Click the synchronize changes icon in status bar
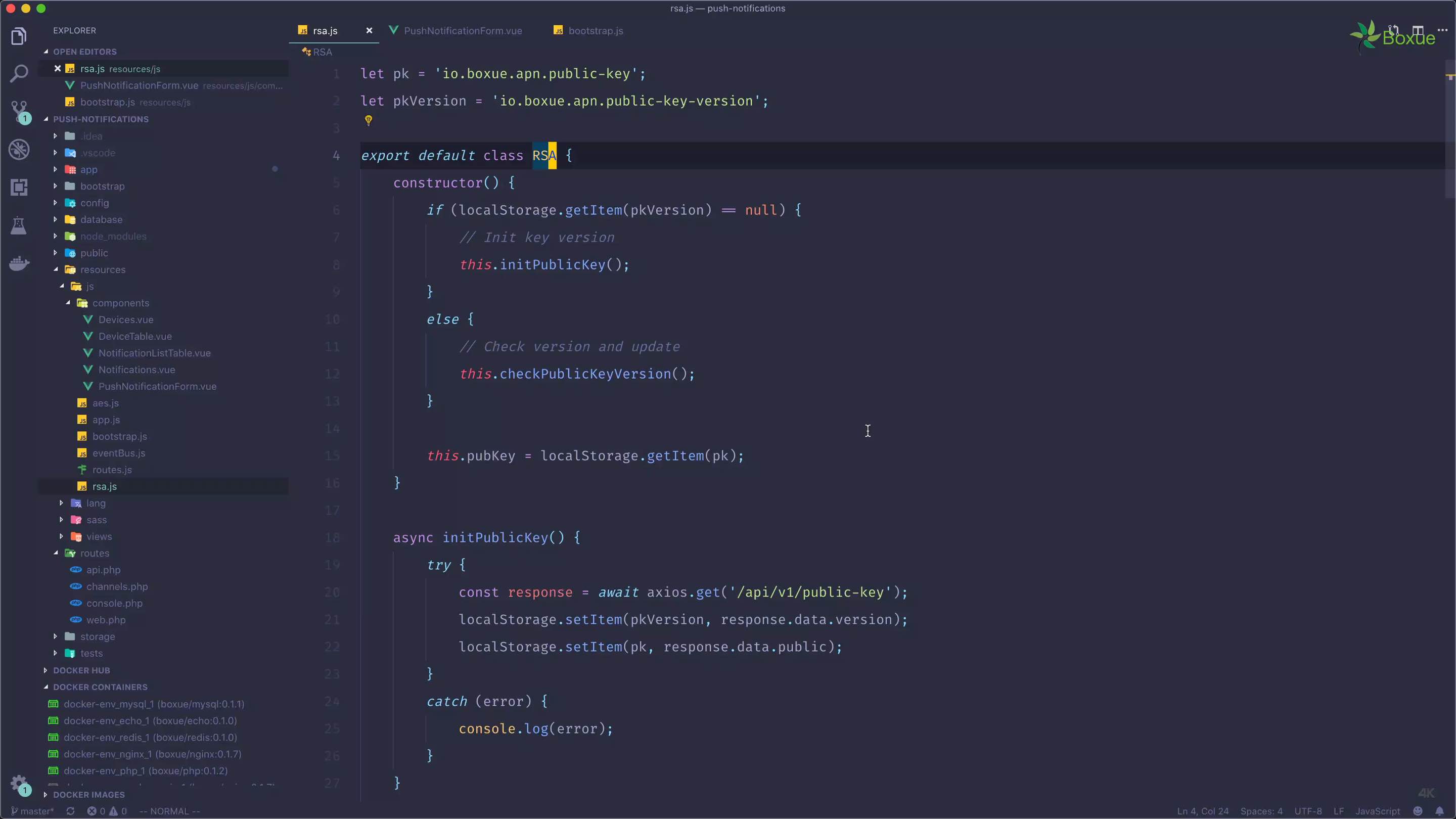This screenshot has width=1456, height=819. pyautogui.click(x=70, y=811)
